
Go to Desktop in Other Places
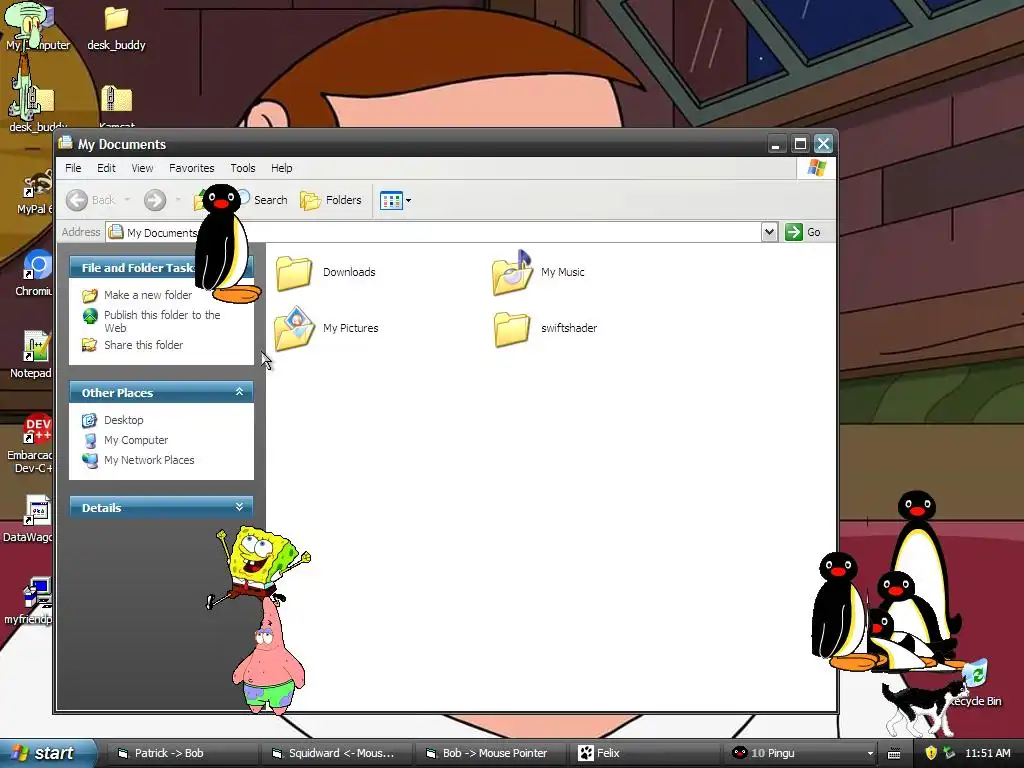(x=123, y=420)
